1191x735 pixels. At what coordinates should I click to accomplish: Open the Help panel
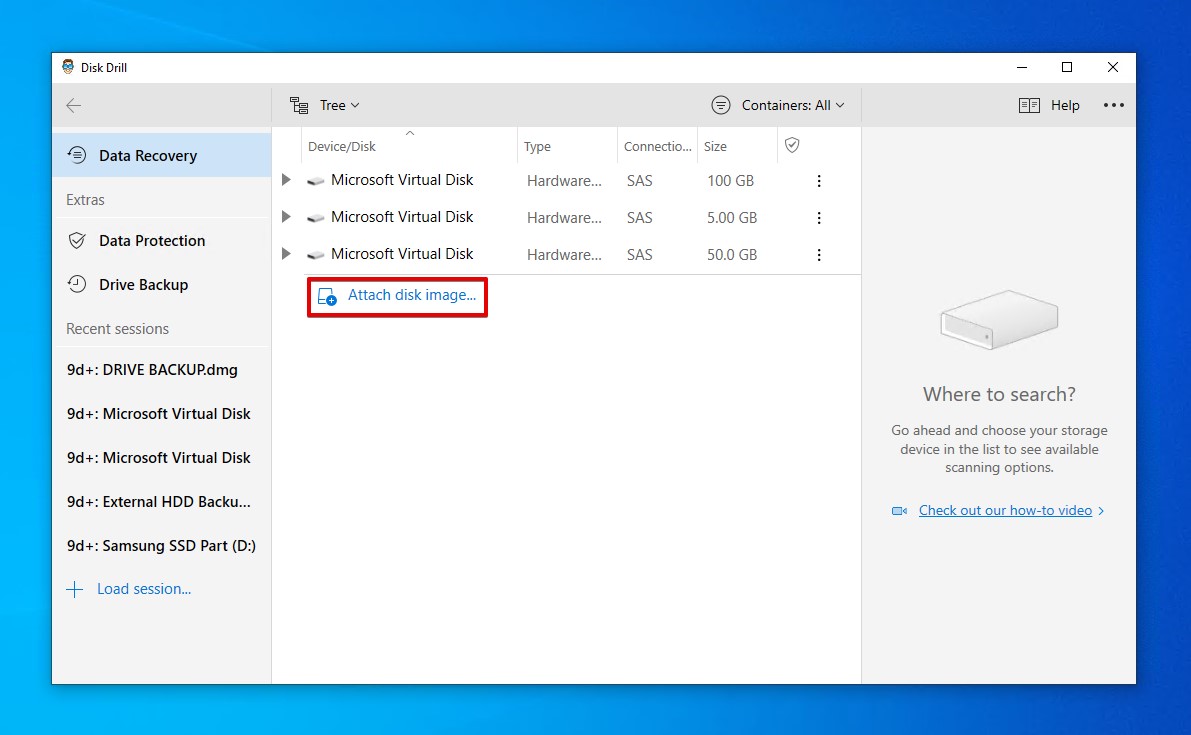tap(1049, 106)
